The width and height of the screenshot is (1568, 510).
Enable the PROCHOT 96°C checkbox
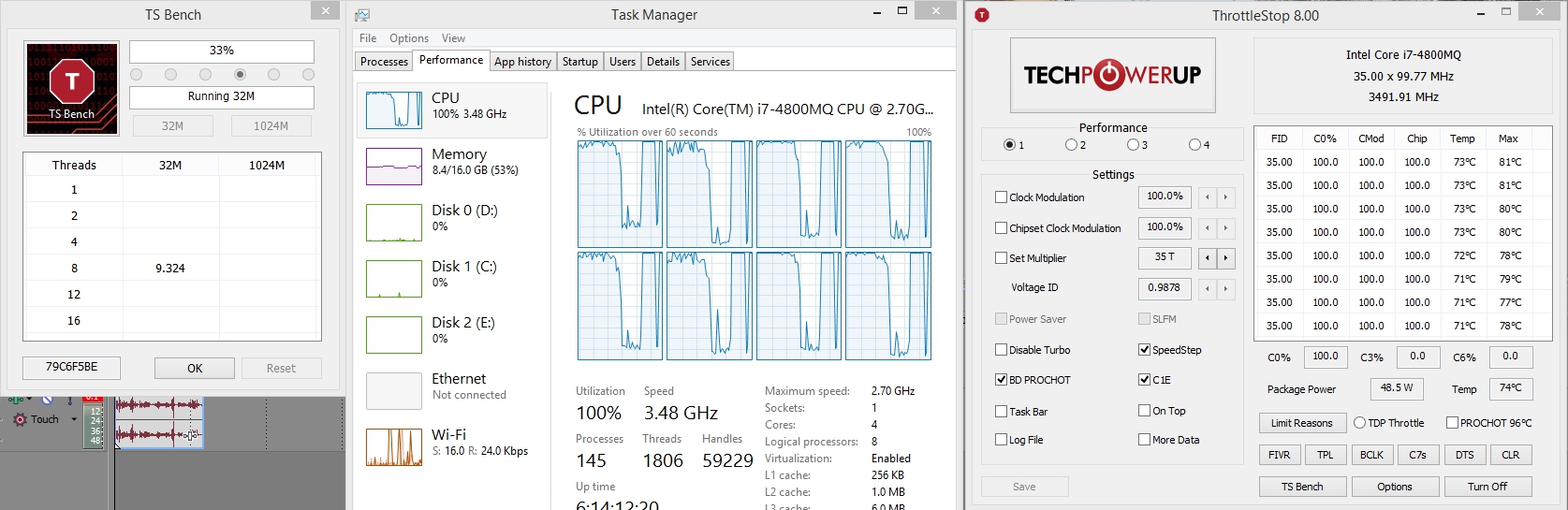pos(1452,423)
